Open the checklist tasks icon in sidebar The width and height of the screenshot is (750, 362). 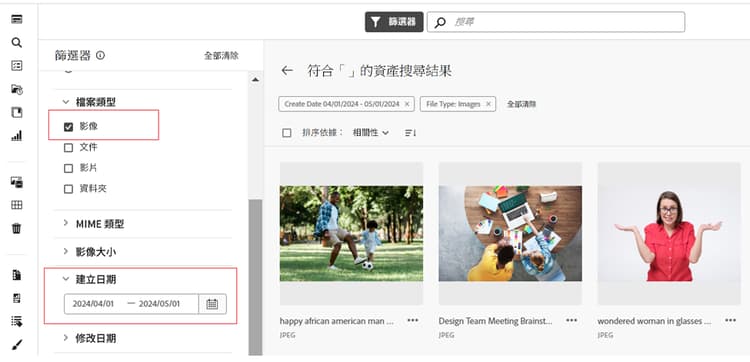click(17, 66)
